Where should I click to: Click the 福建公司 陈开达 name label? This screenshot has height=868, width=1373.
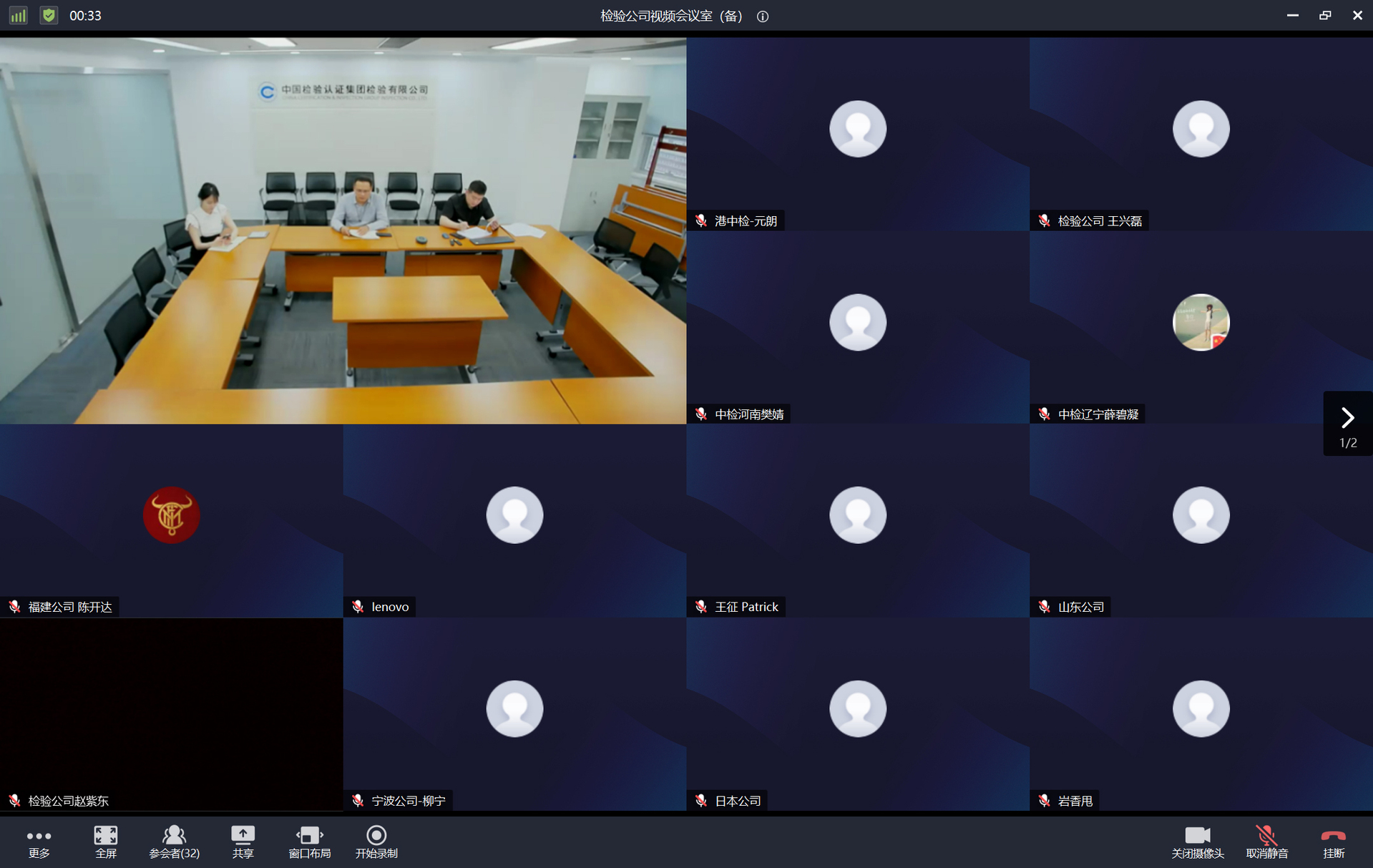click(70, 607)
